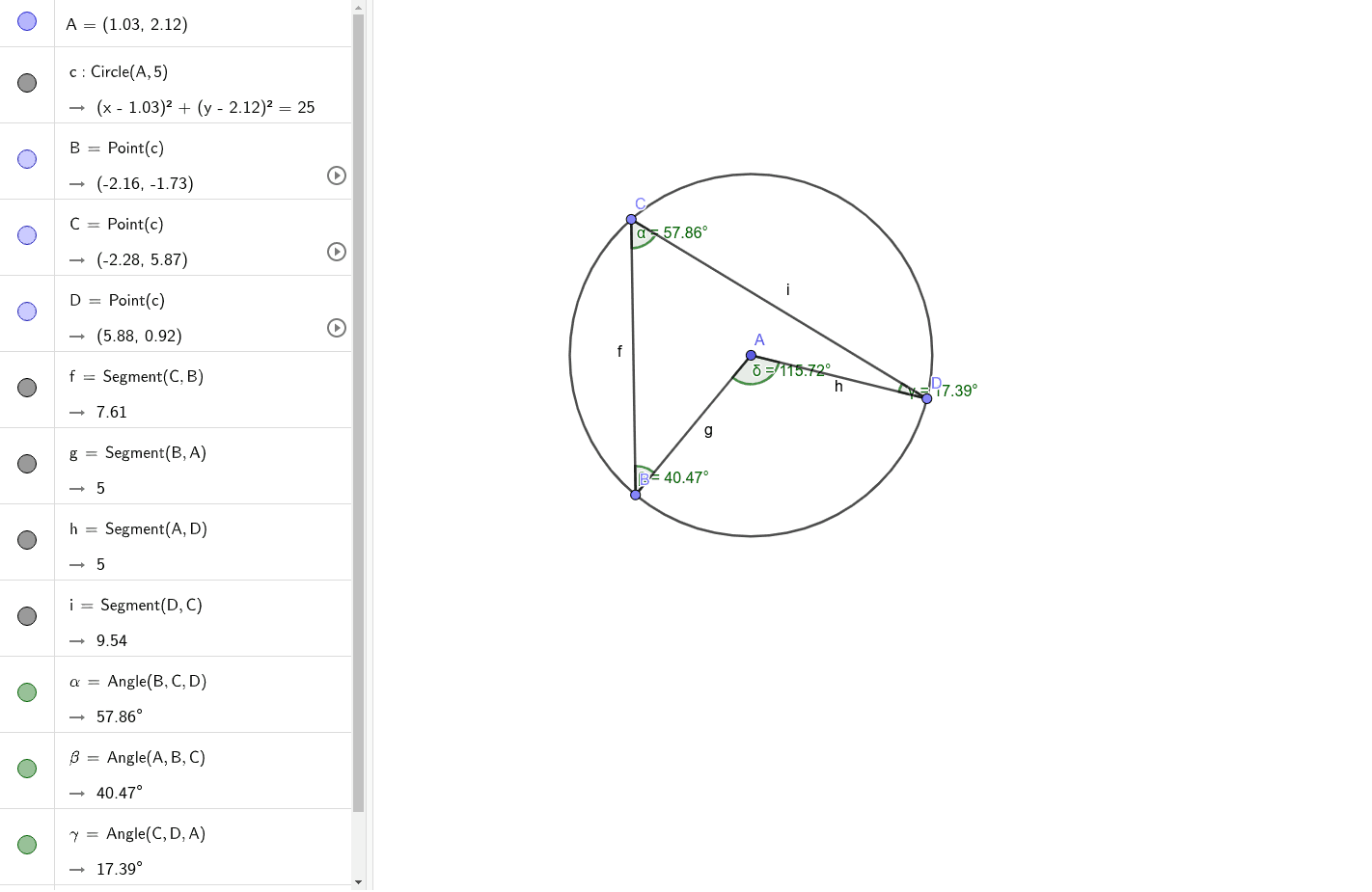1372x892 pixels.
Task: Play animation for point D
Action: click(x=337, y=328)
